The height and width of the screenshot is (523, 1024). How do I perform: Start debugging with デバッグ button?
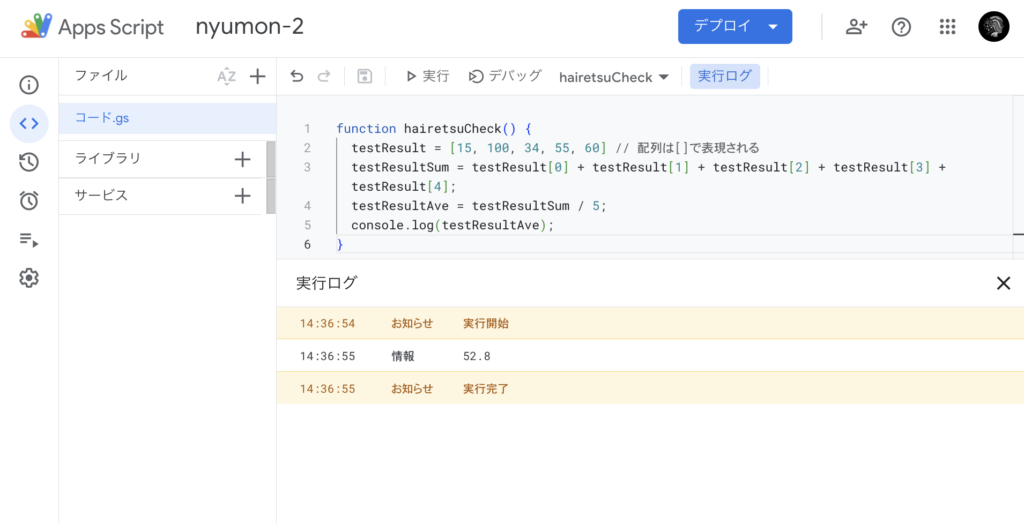tap(505, 76)
